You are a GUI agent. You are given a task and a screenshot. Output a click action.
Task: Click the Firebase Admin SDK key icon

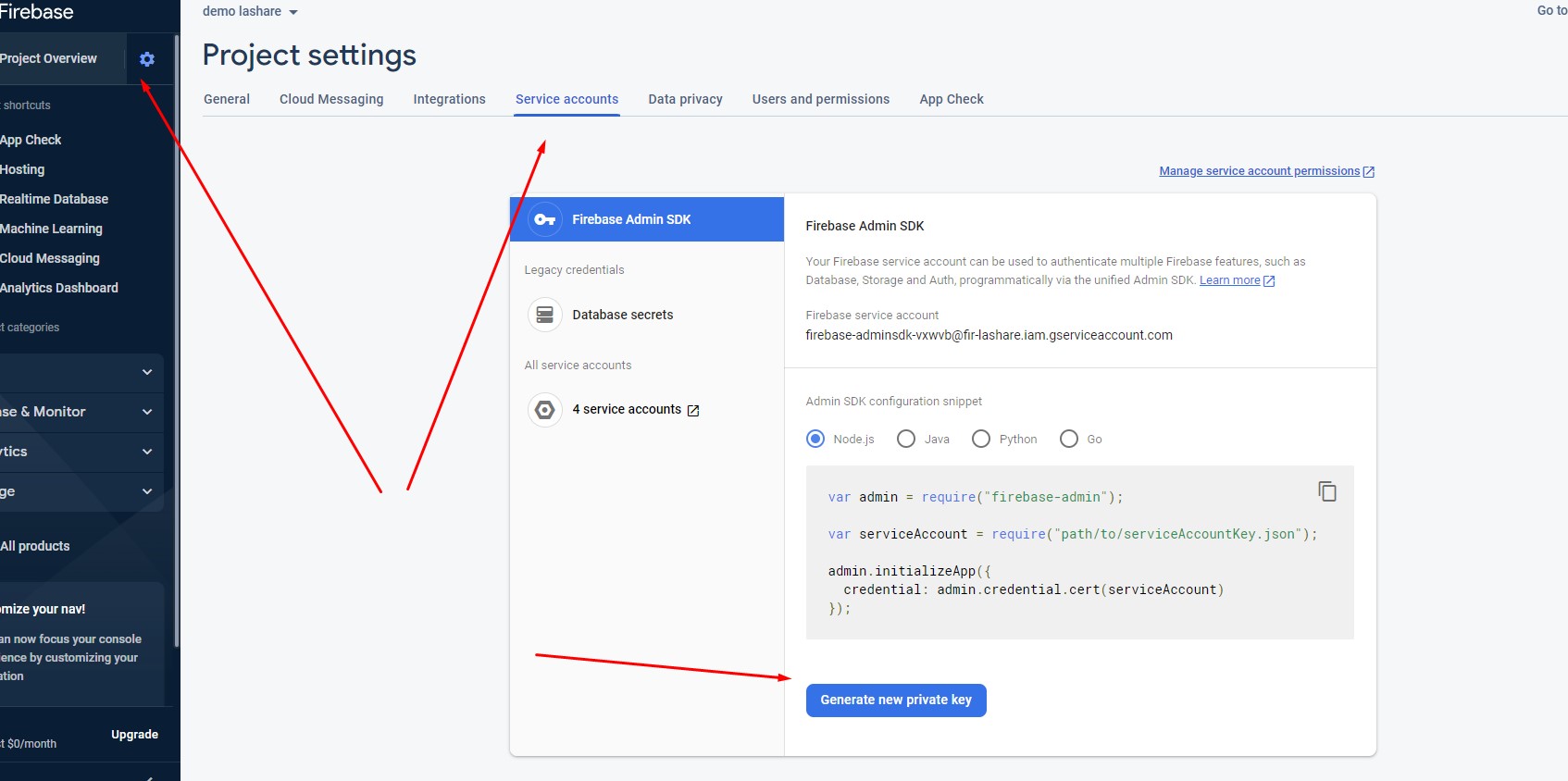(x=545, y=219)
